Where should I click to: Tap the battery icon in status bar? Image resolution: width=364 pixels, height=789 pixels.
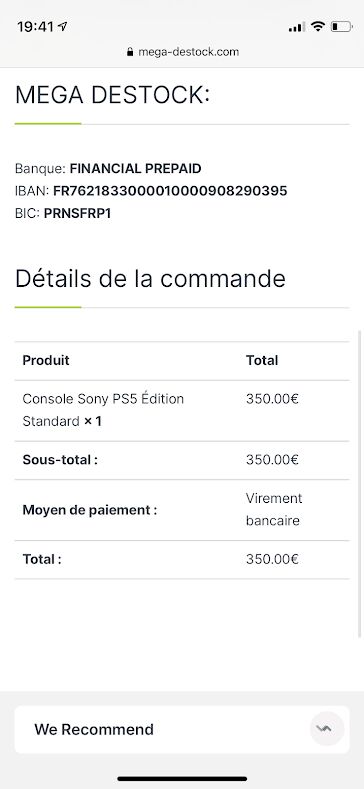tap(341, 27)
